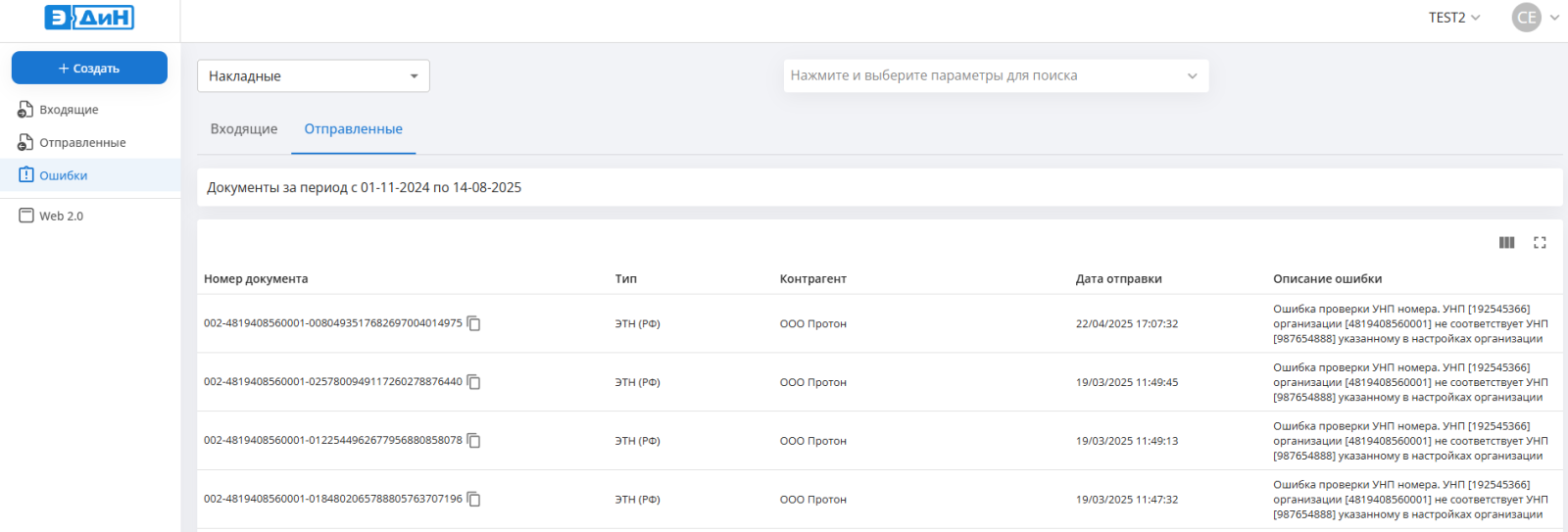Open Входящие in the sidebar
The height and width of the screenshot is (532, 1568).
click(69, 110)
